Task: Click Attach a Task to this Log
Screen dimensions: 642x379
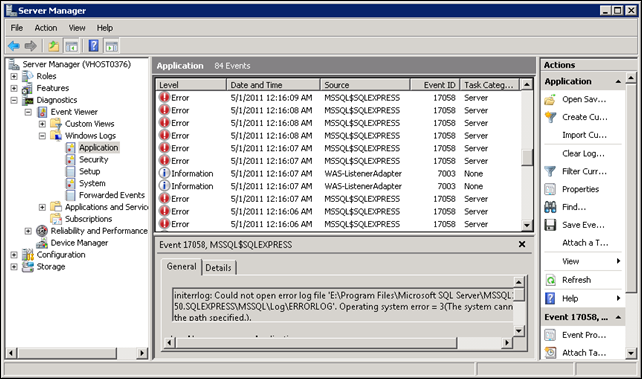Action: point(585,243)
